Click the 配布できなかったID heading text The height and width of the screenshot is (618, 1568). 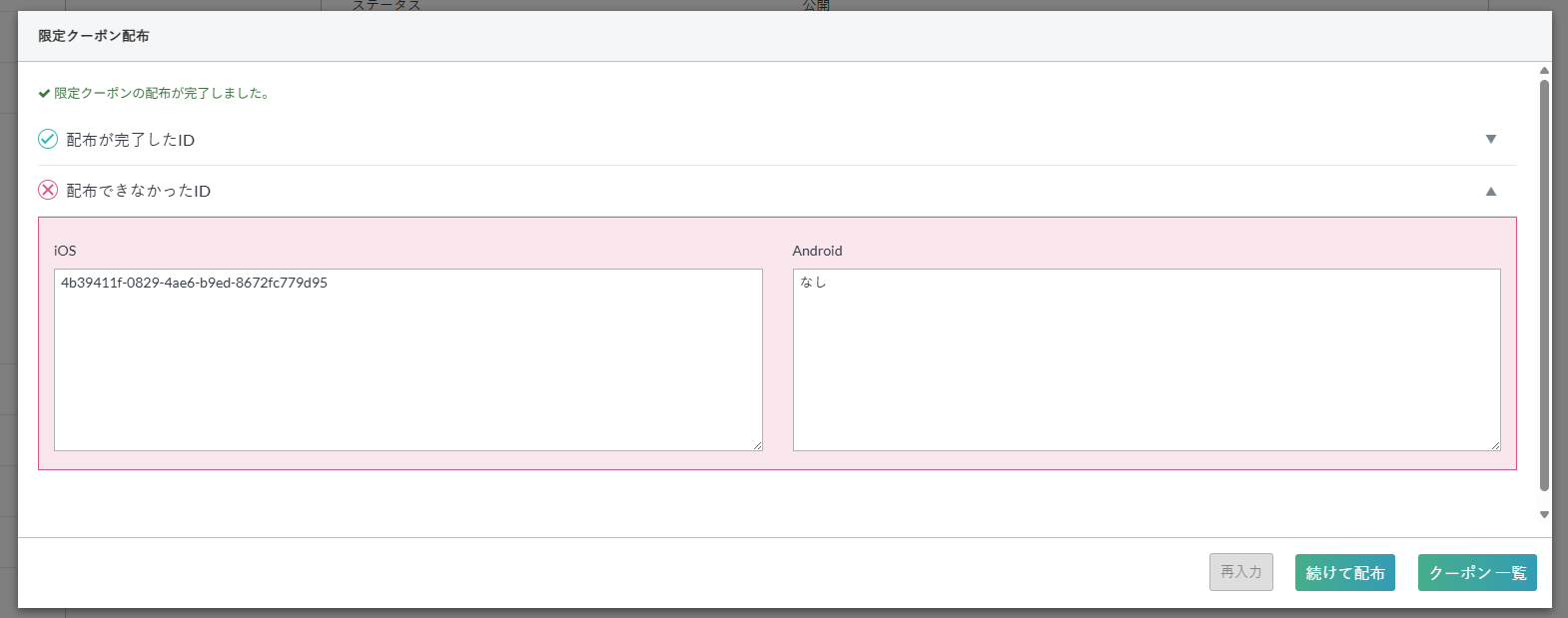pos(139,191)
